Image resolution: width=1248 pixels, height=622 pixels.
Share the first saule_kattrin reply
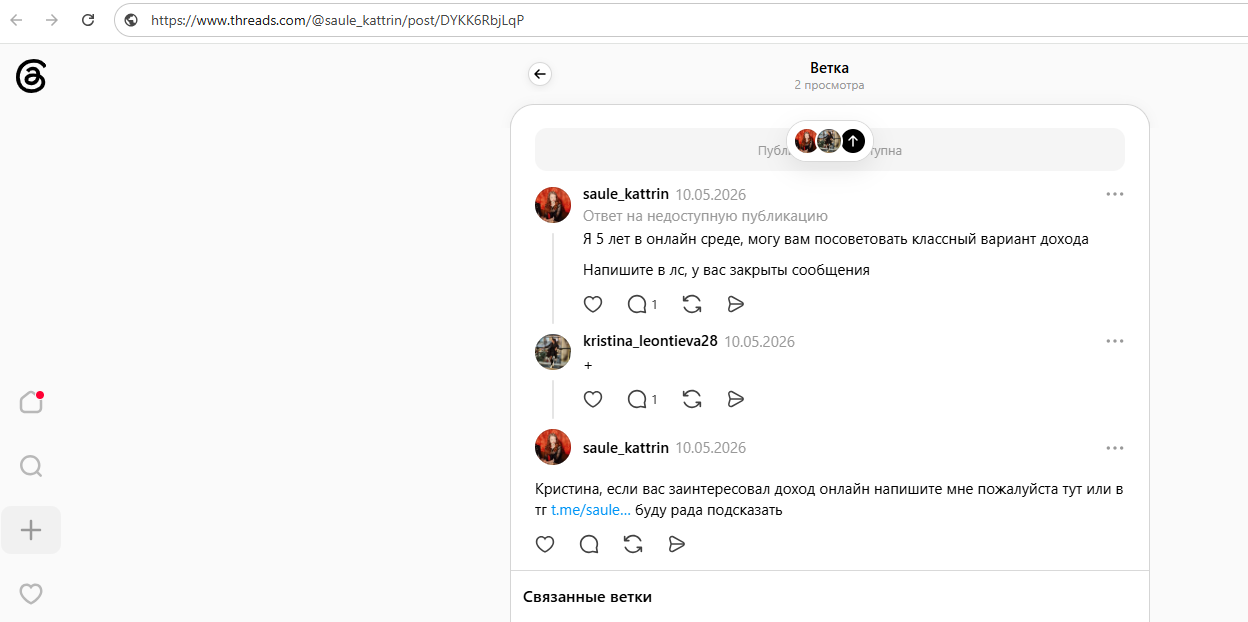[736, 304]
